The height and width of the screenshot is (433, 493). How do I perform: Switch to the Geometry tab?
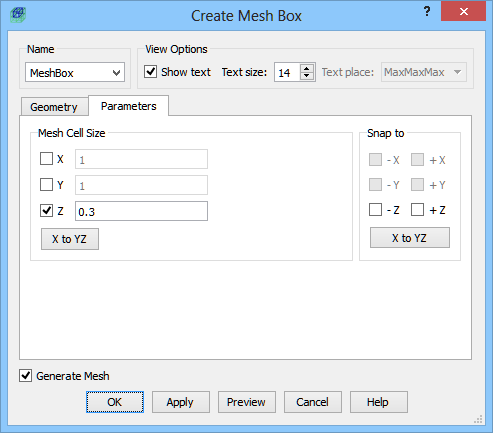[54, 107]
